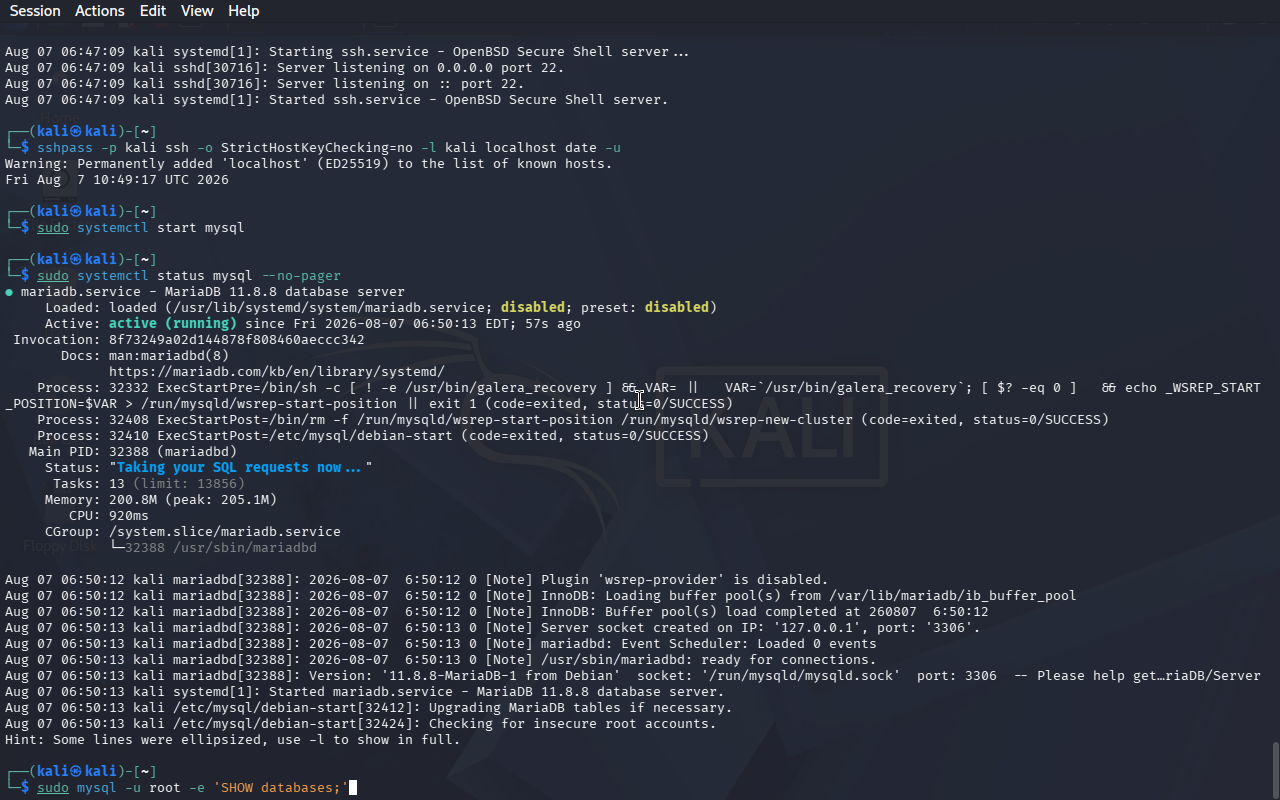Viewport: 1280px width, 800px height.
Task: Click the CGroup '/system.slice/mariadb.service' path
Action: click(225, 532)
